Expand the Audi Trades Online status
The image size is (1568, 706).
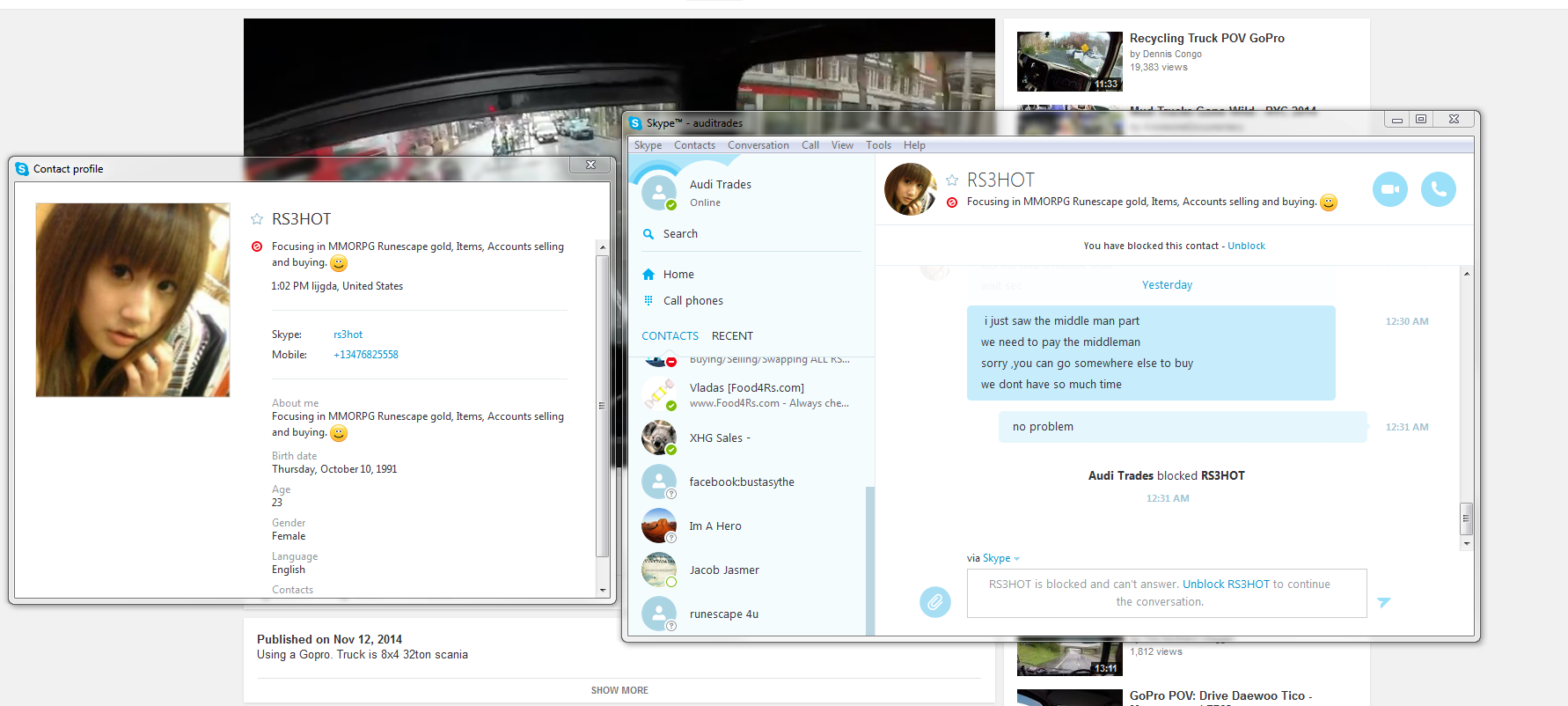click(x=705, y=202)
